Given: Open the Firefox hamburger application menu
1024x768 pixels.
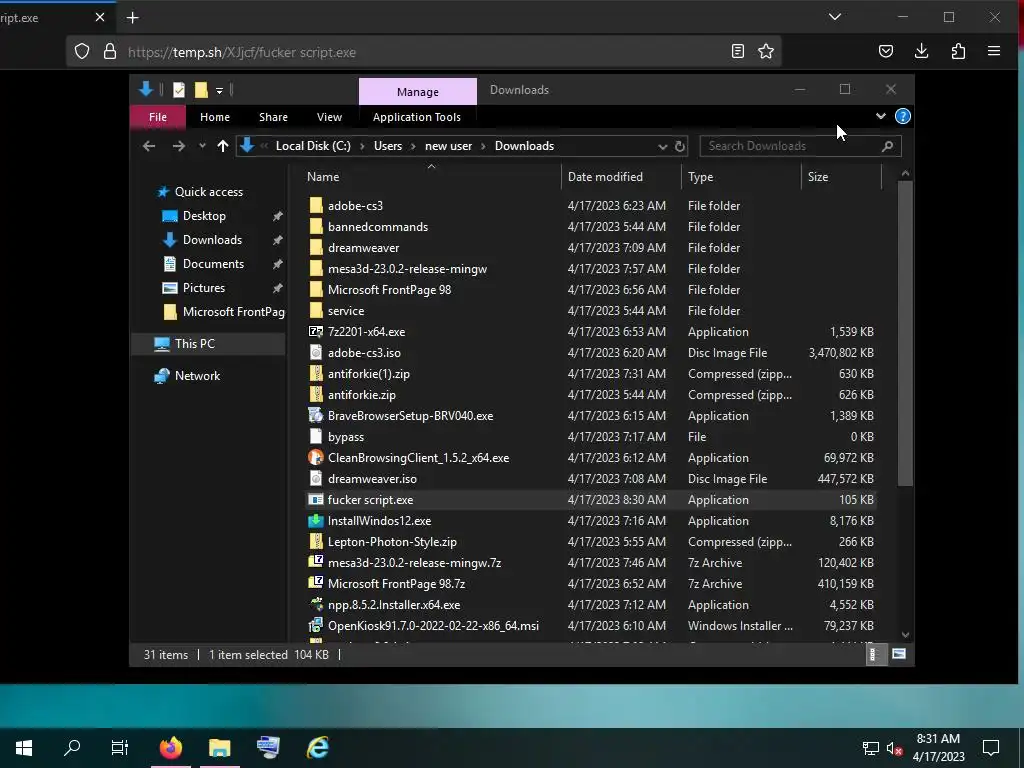Looking at the screenshot, I should point(994,51).
